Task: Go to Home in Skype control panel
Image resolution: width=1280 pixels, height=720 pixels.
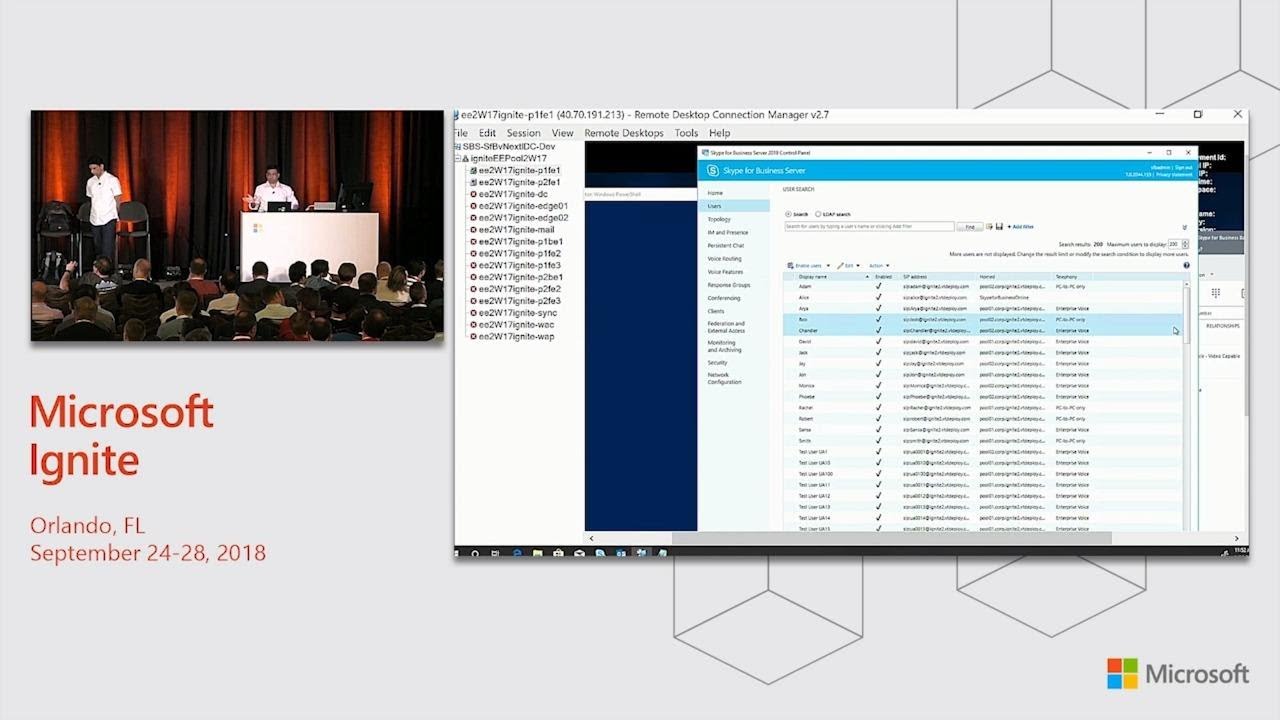Action: tap(715, 193)
